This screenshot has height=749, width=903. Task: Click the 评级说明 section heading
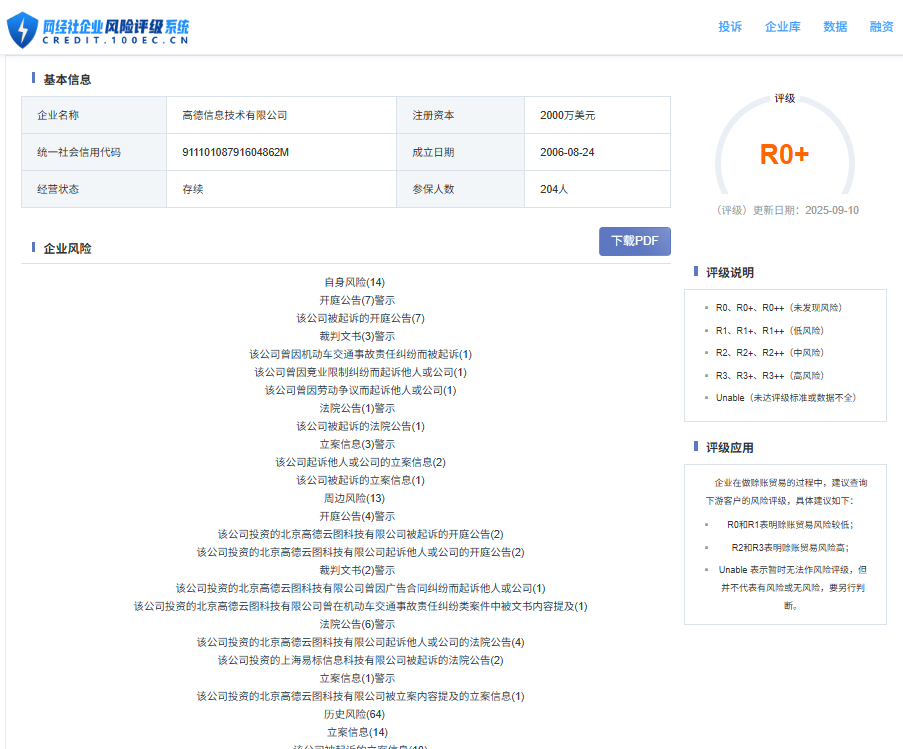pos(730,272)
